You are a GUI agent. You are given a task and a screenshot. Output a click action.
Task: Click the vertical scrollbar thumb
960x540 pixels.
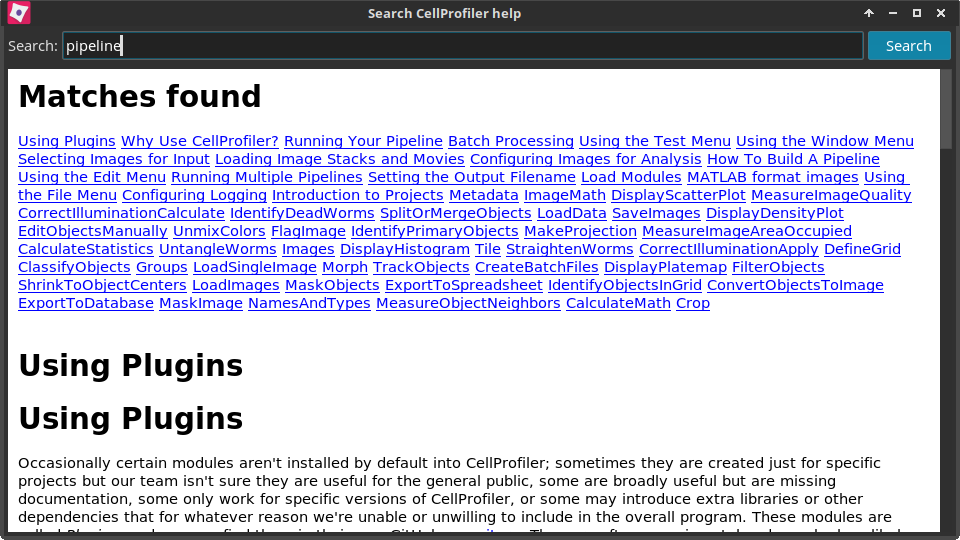(x=946, y=108)
